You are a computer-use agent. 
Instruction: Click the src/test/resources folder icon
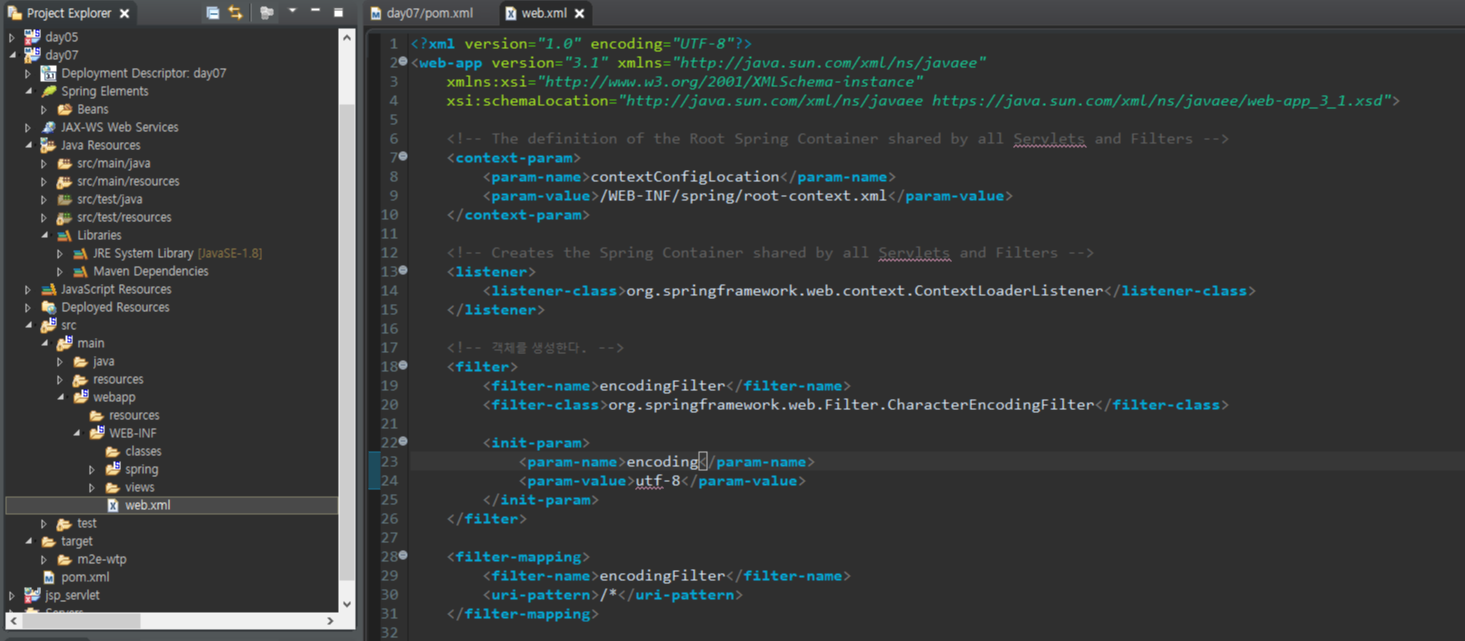tap(64, 217)
